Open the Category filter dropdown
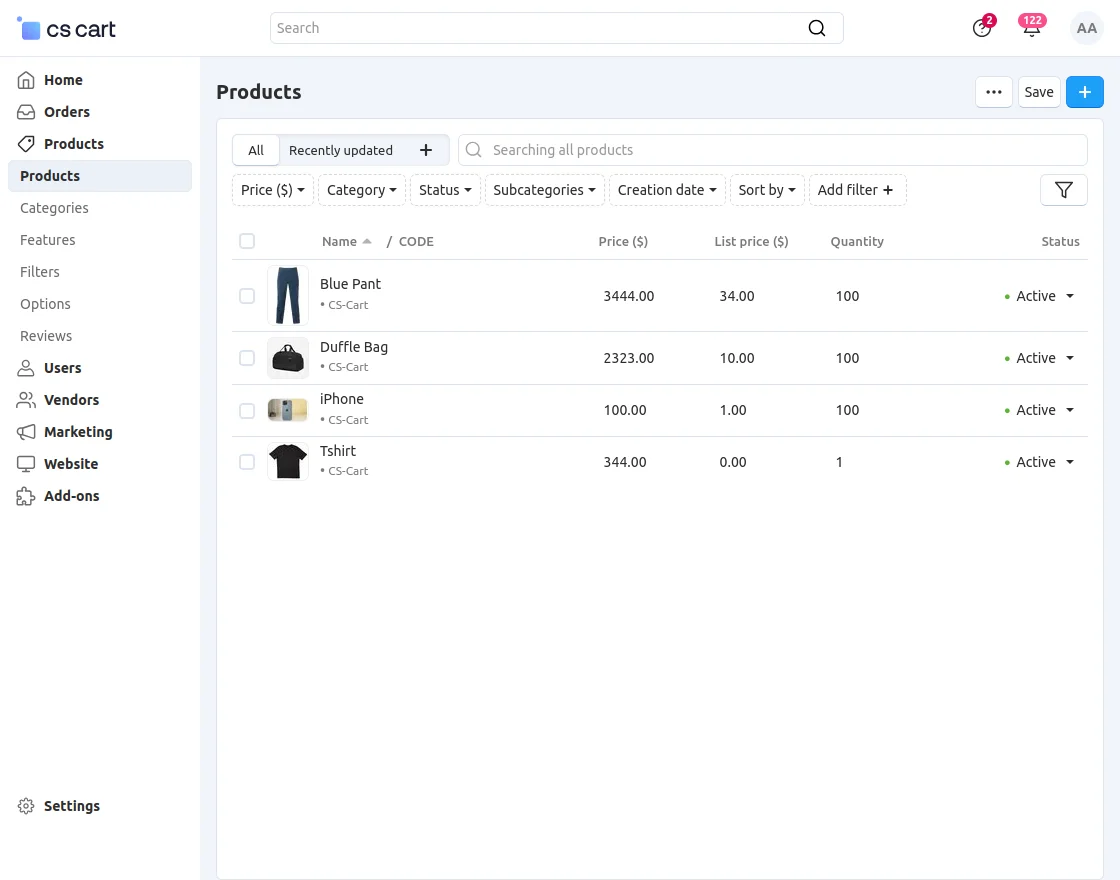The height and width of the screenshot is (880, 1120). tap(361, 189)
